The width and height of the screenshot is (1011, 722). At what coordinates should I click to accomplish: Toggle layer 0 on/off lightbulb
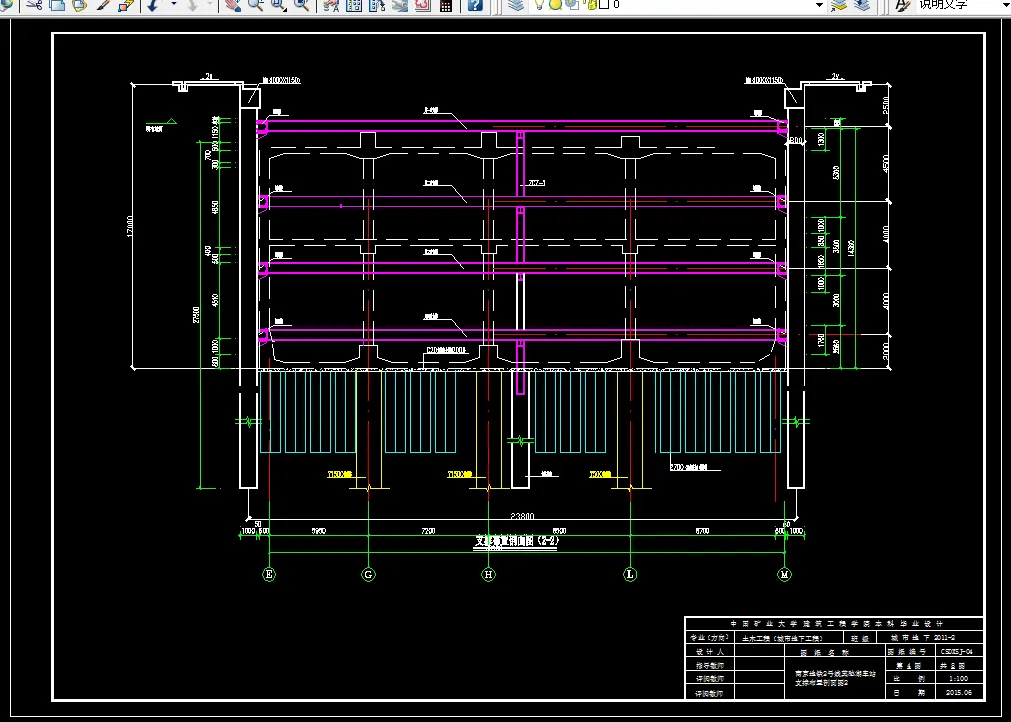pos(539,5)
